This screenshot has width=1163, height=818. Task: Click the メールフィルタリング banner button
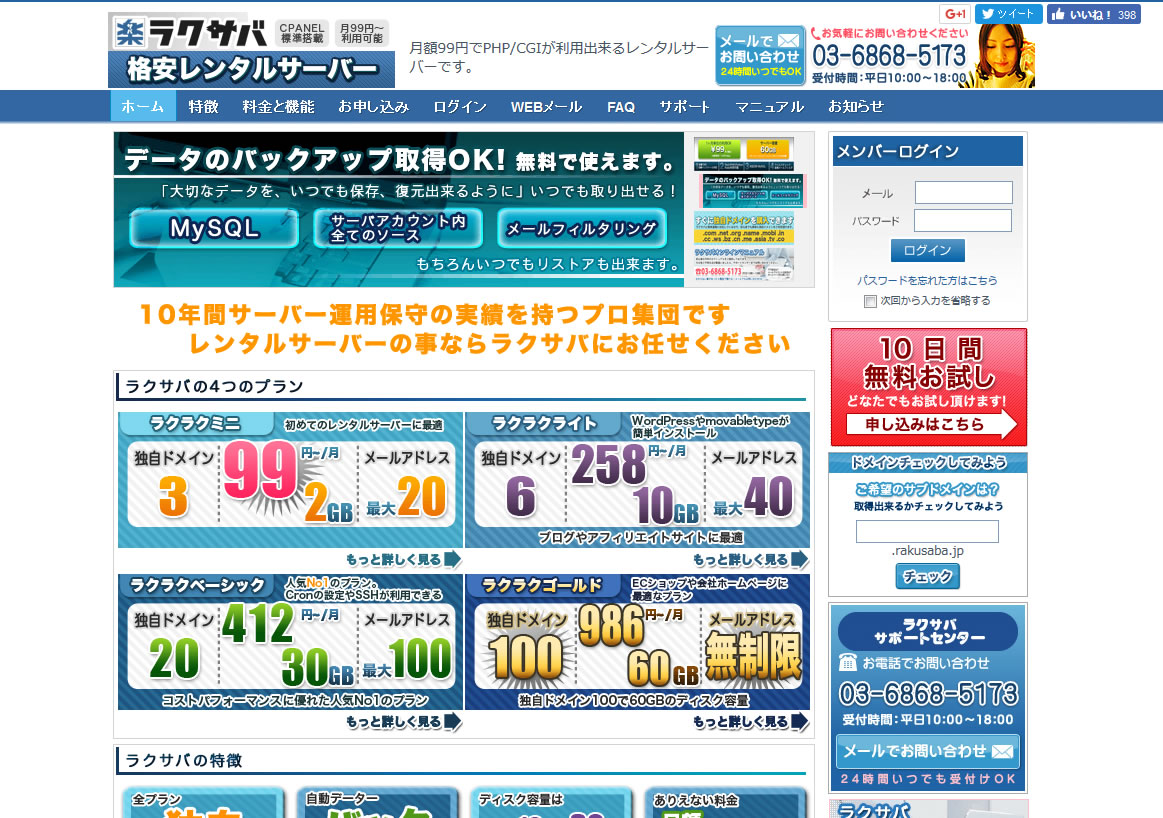click(582, 228)
